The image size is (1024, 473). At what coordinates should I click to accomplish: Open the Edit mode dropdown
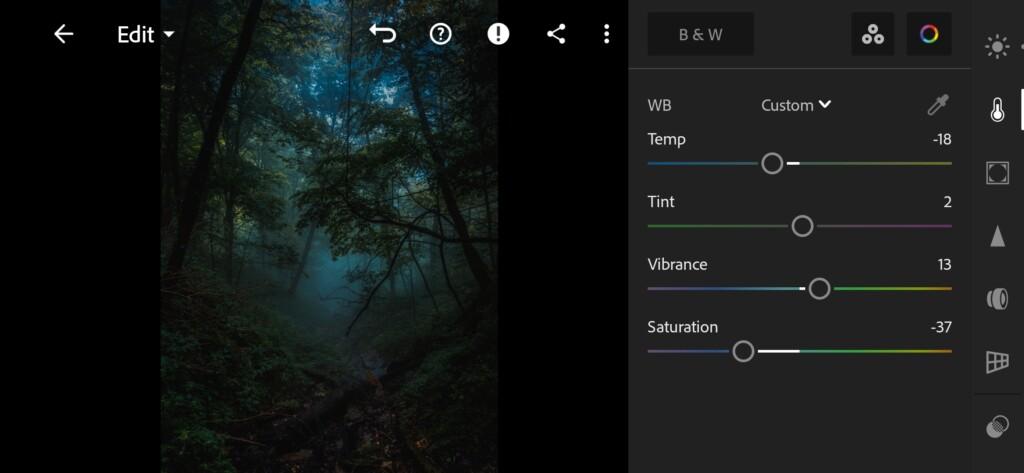click(145, 35)
